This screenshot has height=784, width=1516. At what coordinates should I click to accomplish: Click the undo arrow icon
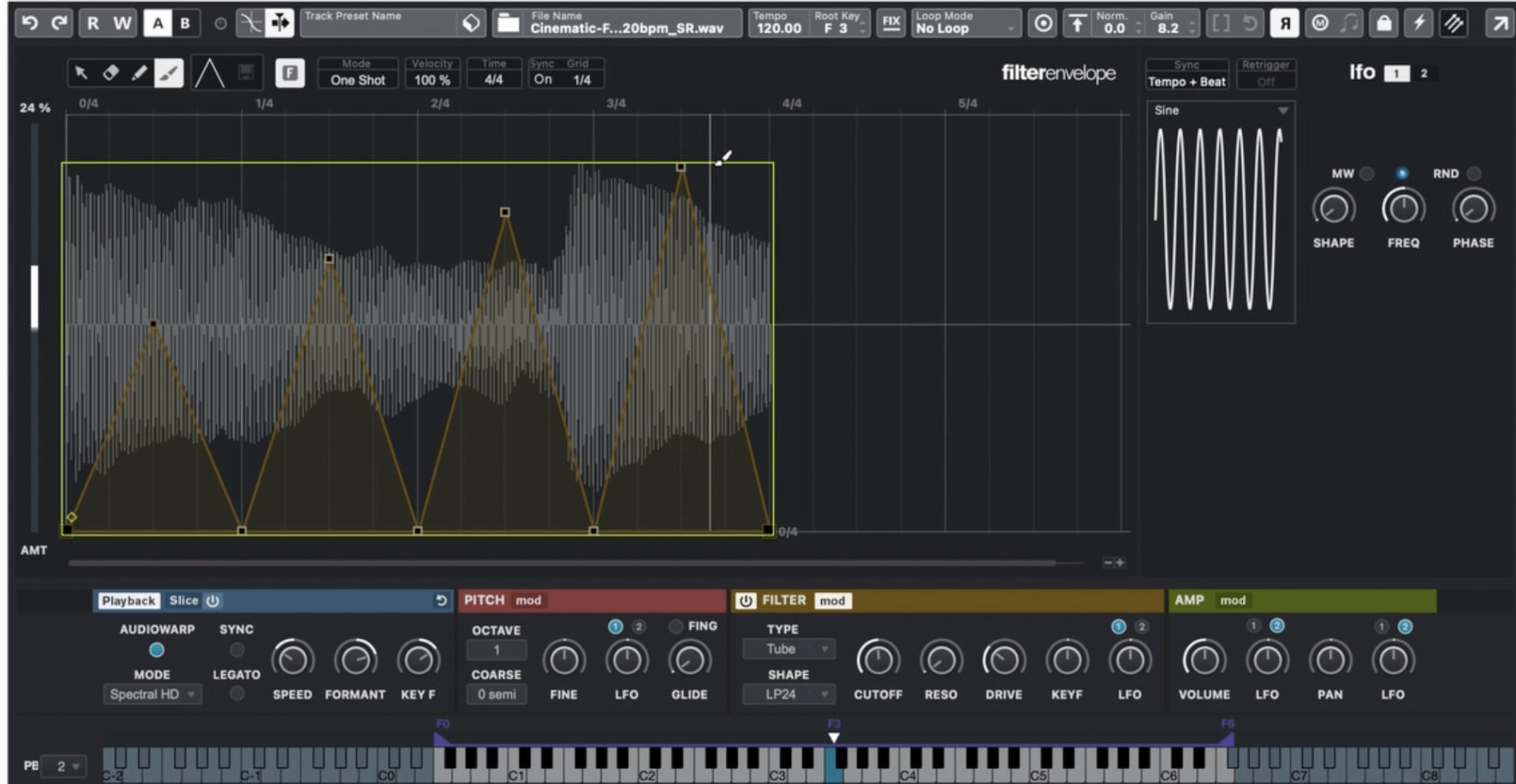coord(30,23)
